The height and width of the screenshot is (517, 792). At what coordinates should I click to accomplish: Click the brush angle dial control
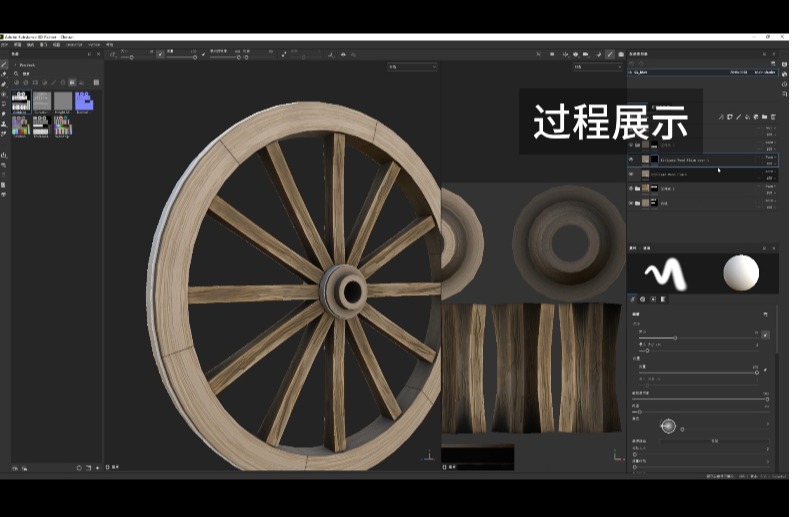click(668, 426)
